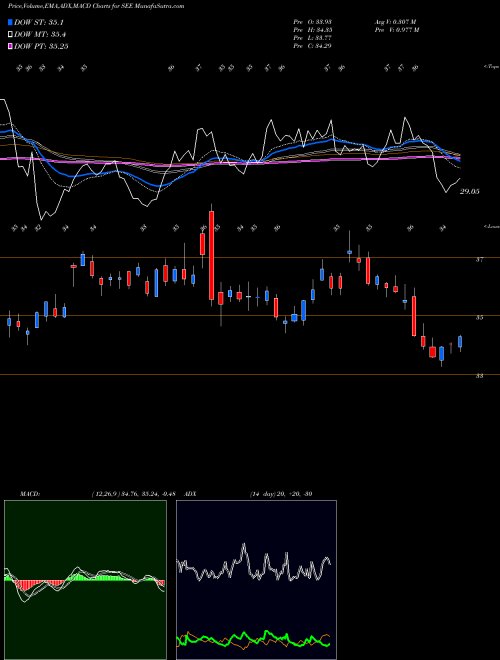Click the 29.05 value beside the EMA chart

coord(470,192)
